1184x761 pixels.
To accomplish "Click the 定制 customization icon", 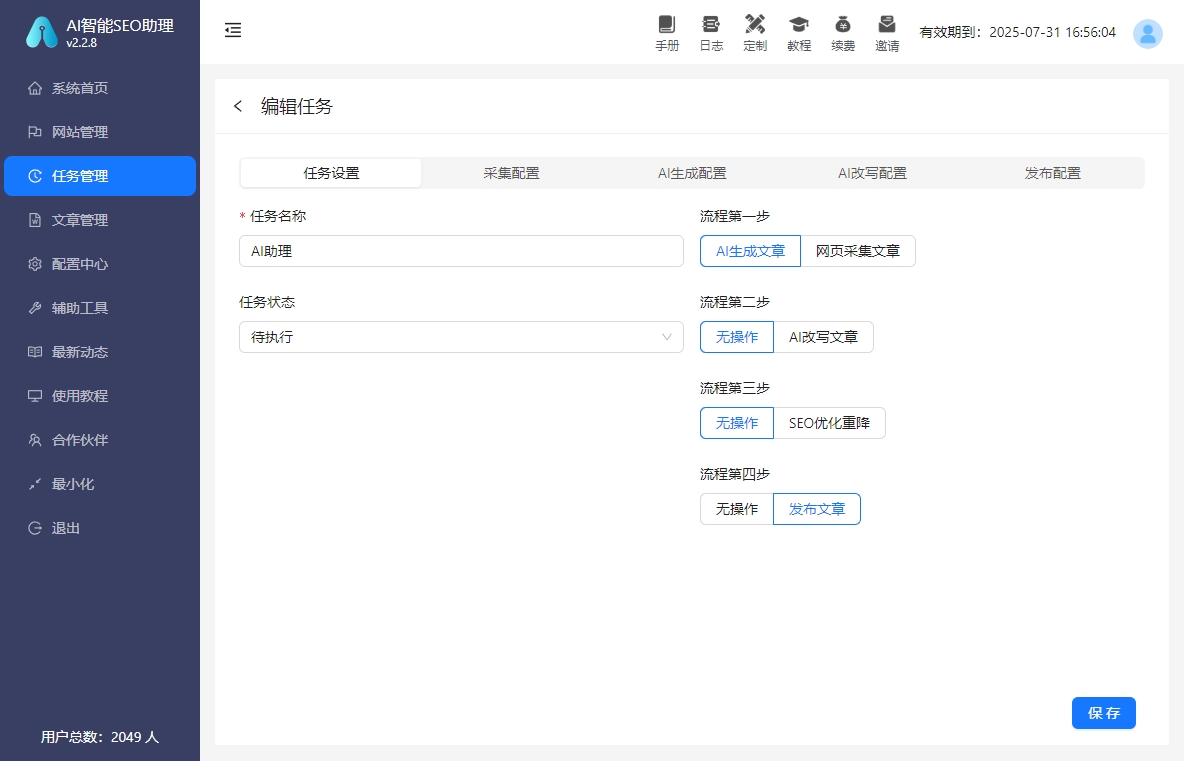I will coord(755,33).
